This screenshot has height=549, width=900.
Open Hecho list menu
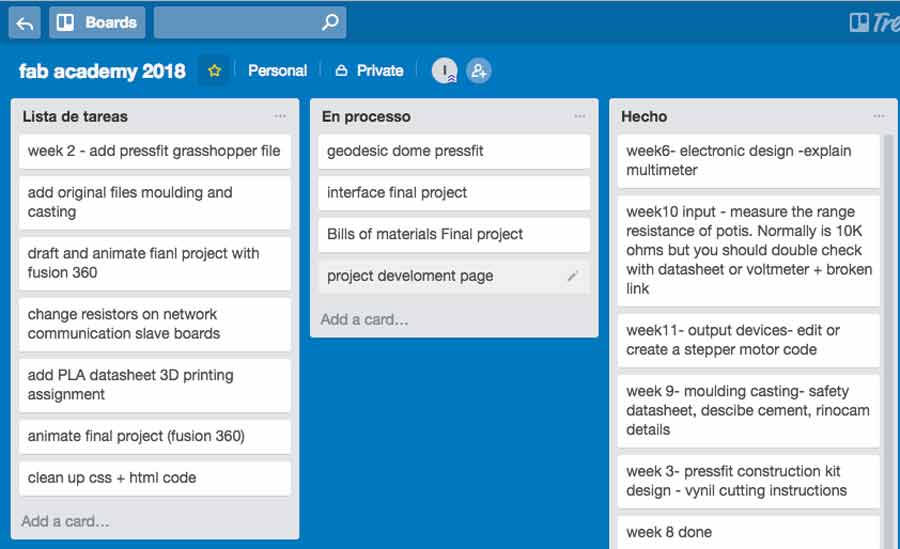(x=878, y=116)
